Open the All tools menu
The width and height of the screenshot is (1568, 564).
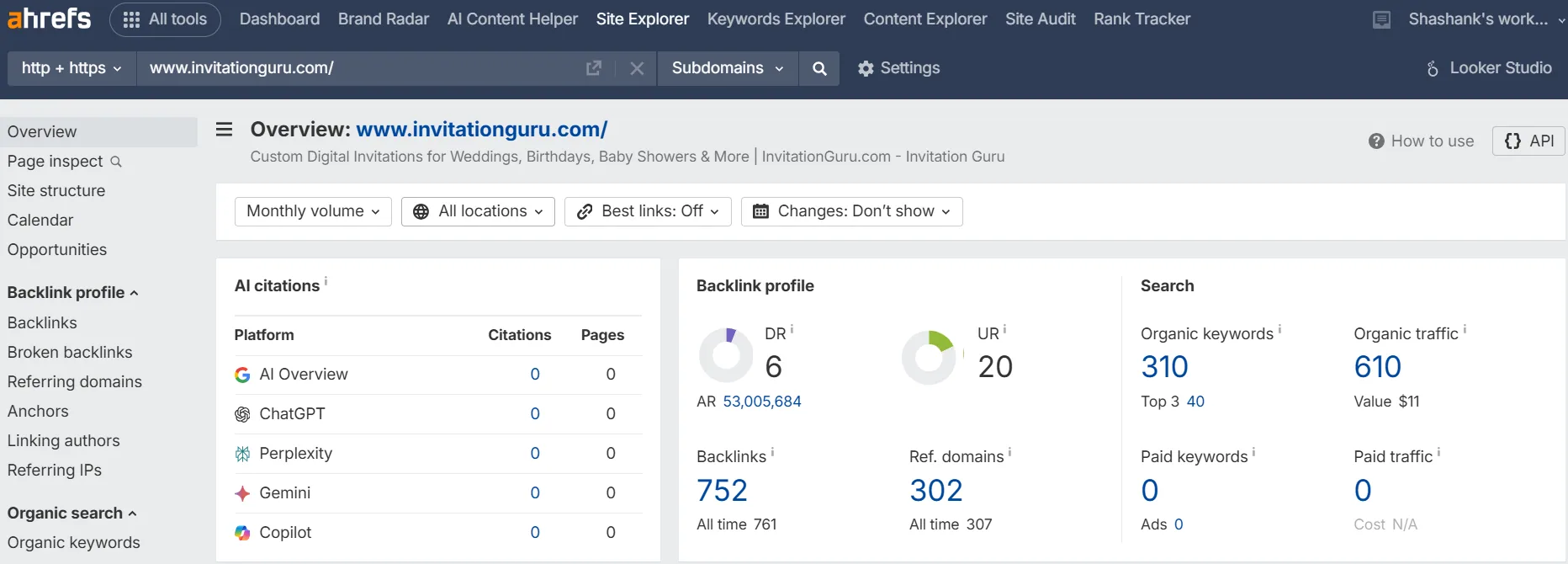pos(165,19)
